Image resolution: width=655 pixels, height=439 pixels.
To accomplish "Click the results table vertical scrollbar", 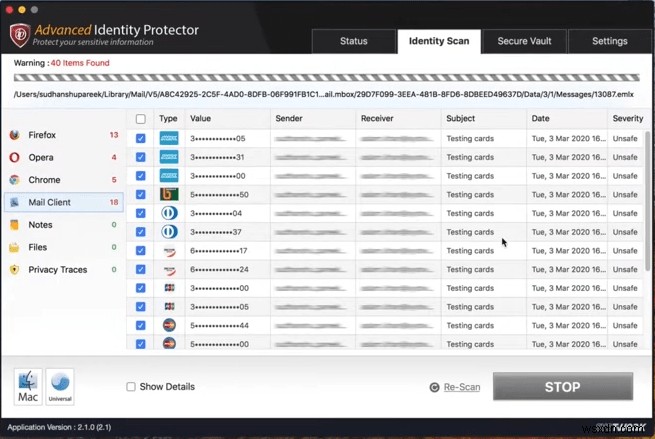I will point(647,201).
